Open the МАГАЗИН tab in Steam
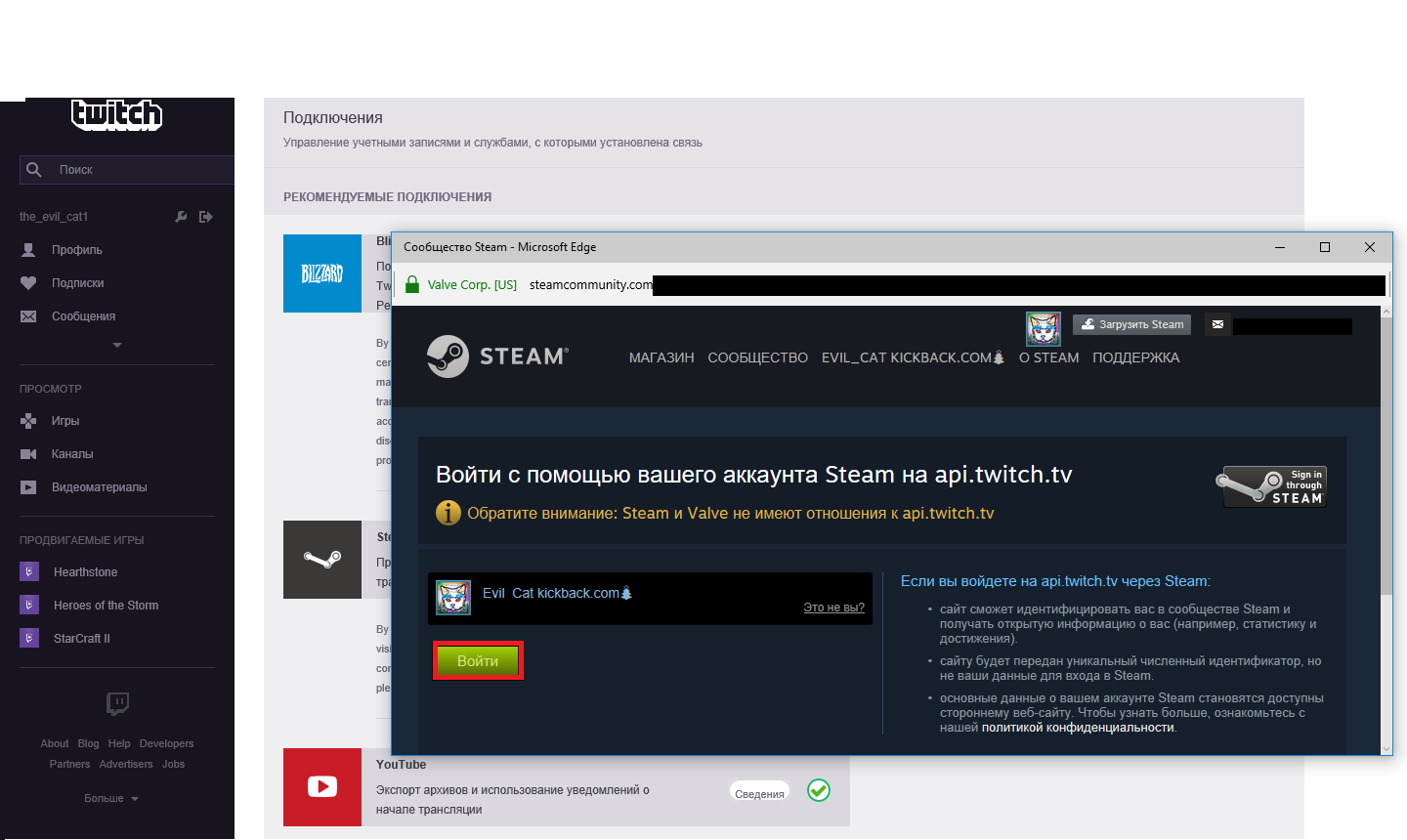 (x=661, y=357)
